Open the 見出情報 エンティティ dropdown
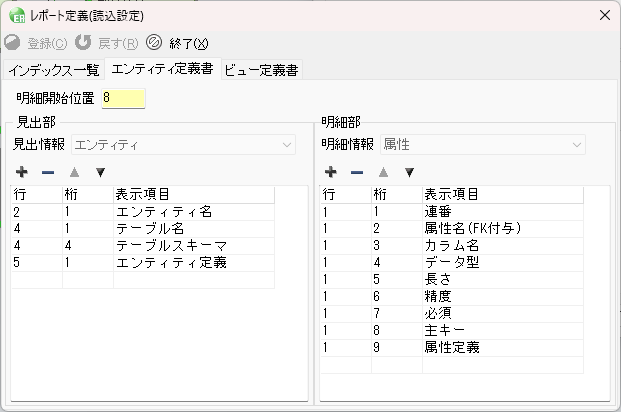Viewport: 621px width, 412px height. (183, 145)
